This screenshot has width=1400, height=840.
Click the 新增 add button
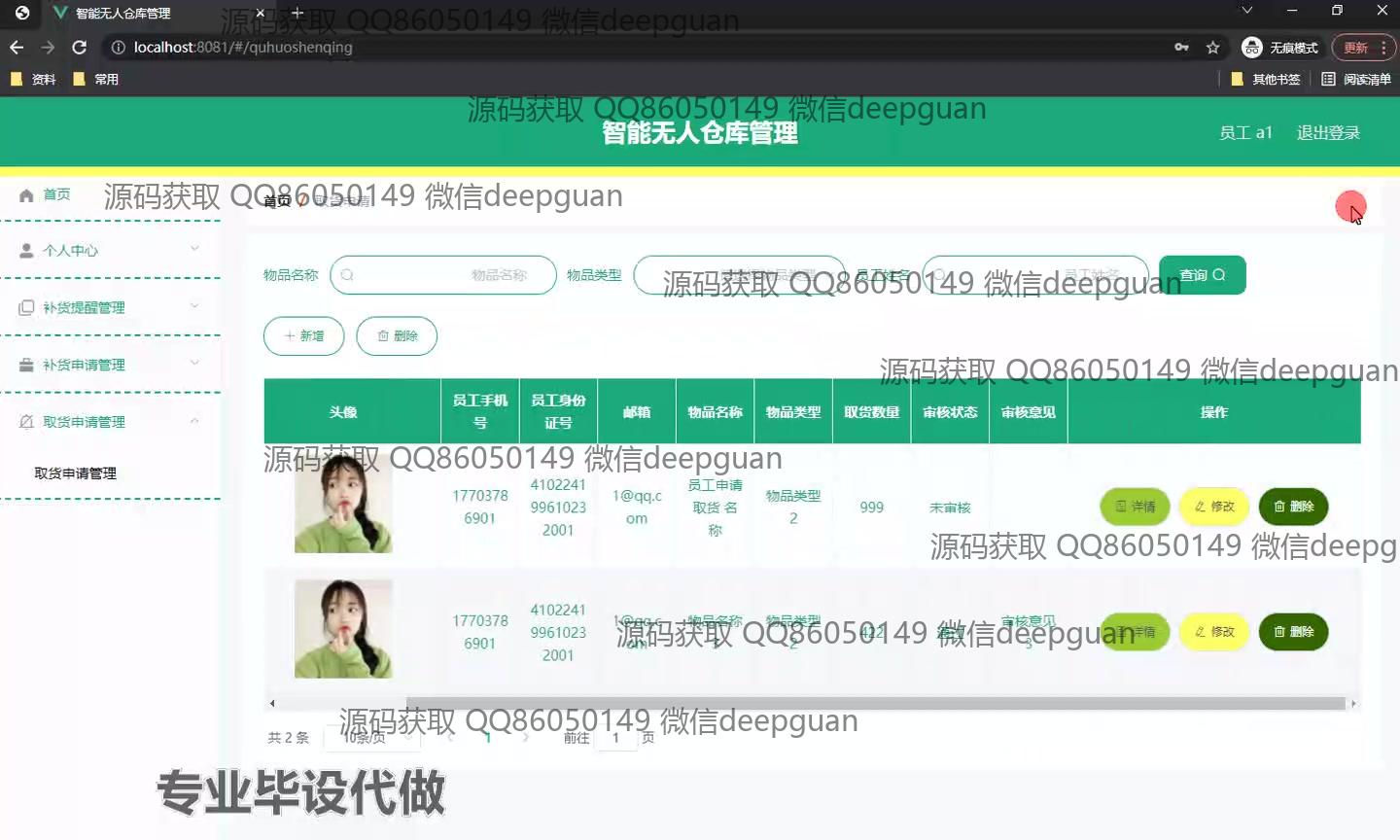point(303,335)
